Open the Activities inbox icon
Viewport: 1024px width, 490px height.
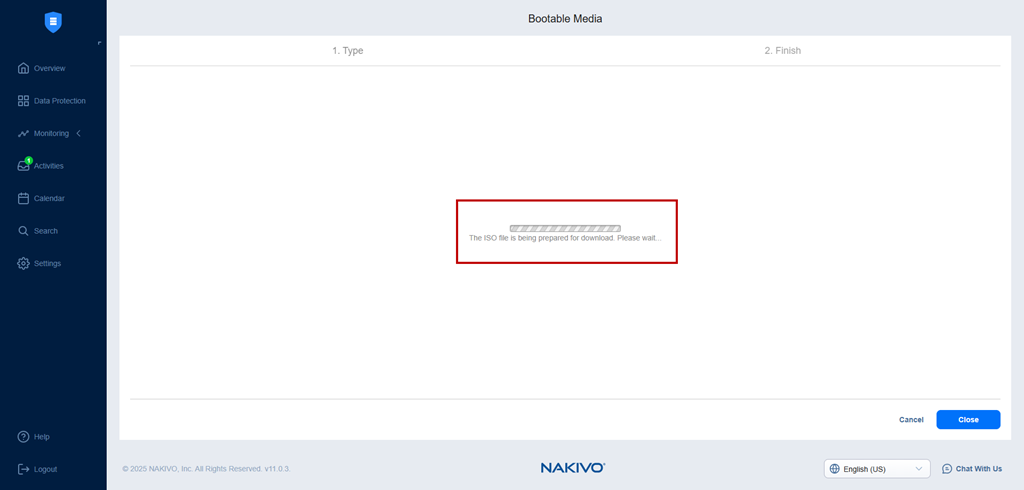[x=24, y=166]
